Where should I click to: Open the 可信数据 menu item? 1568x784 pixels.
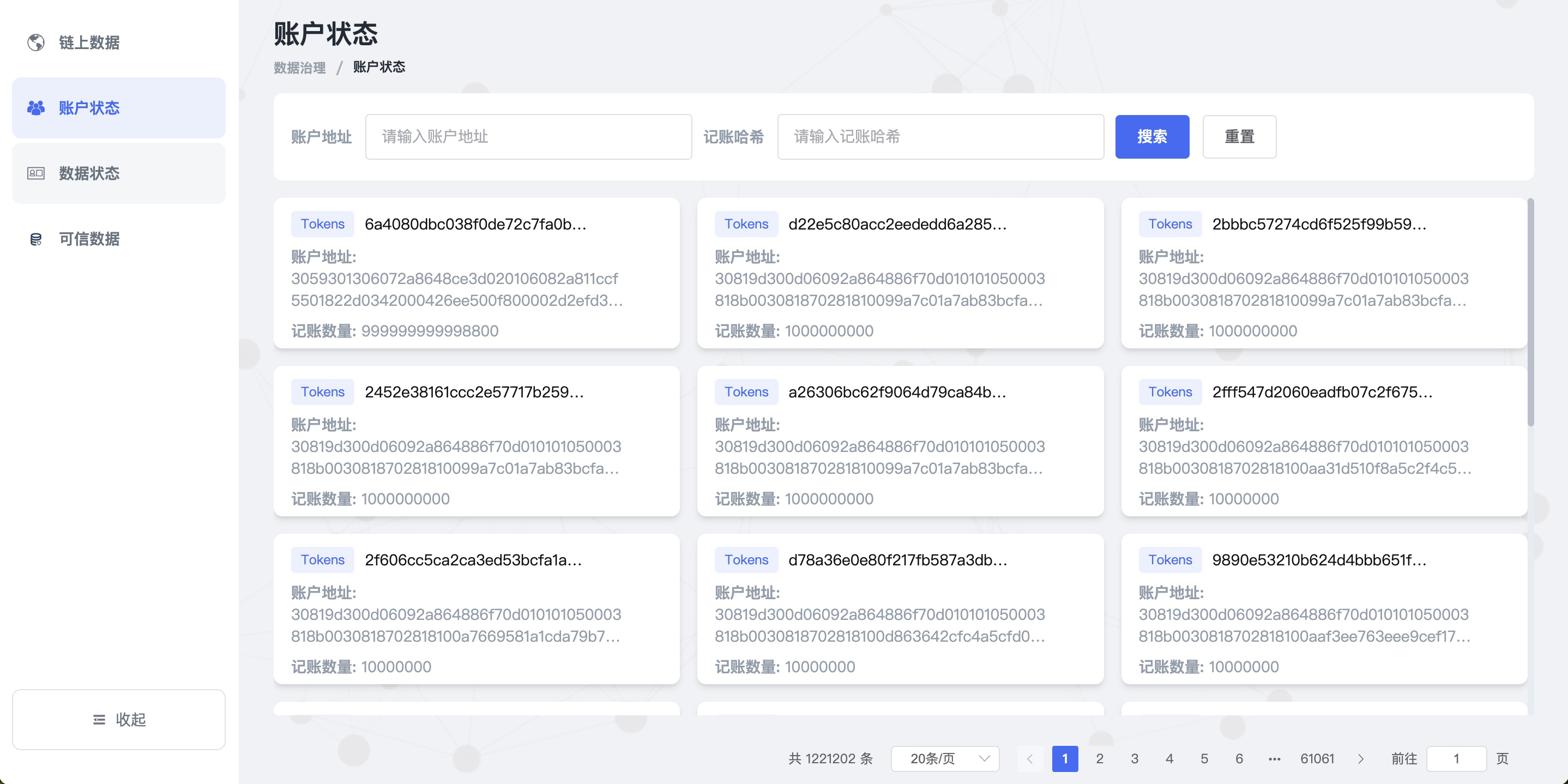coord(89,239)
